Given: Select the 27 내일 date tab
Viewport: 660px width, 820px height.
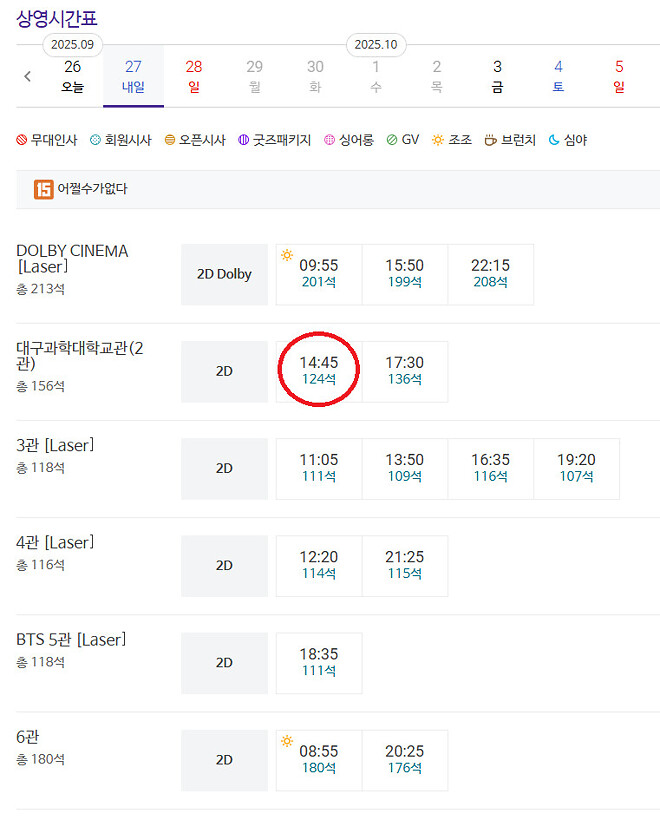Looking at the screenshot, I should [133, 75].
